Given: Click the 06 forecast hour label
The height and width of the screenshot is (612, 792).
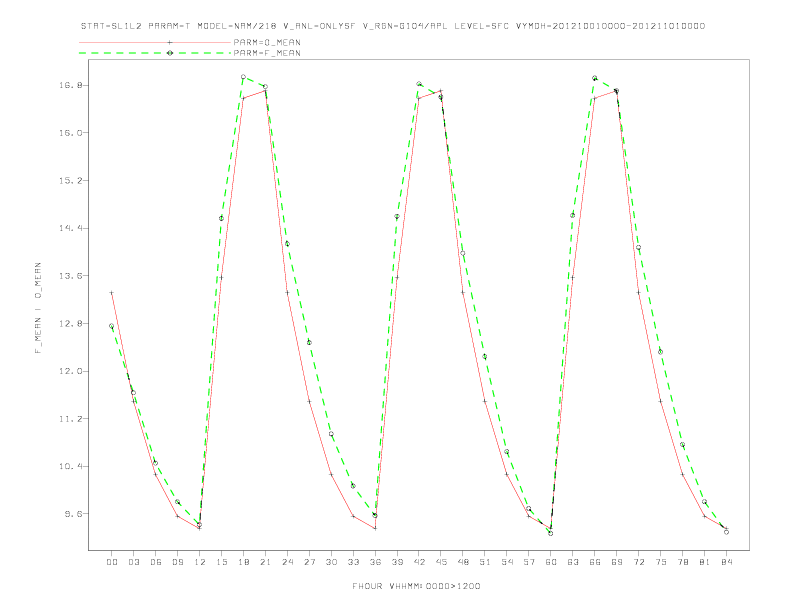Looking at the screenshot, I should [x=156, y=562].
